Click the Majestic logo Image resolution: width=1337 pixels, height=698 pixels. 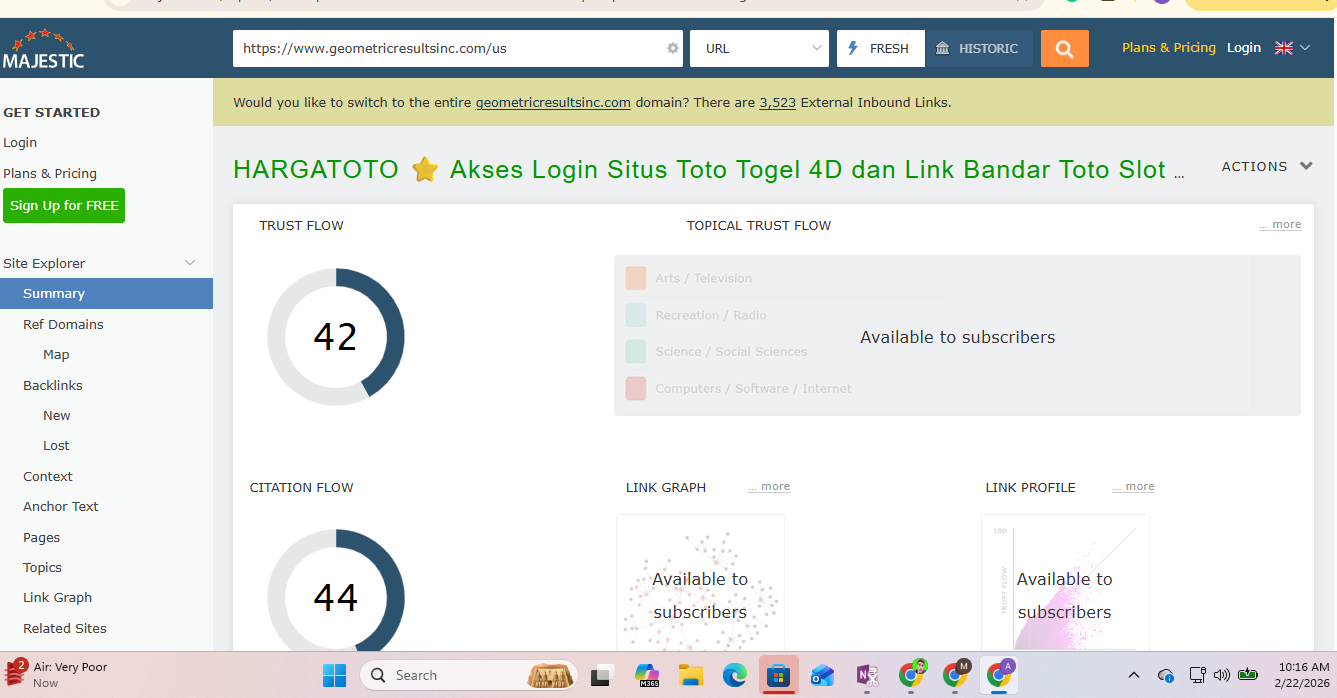pyautogui.click(x=43, y=48)
